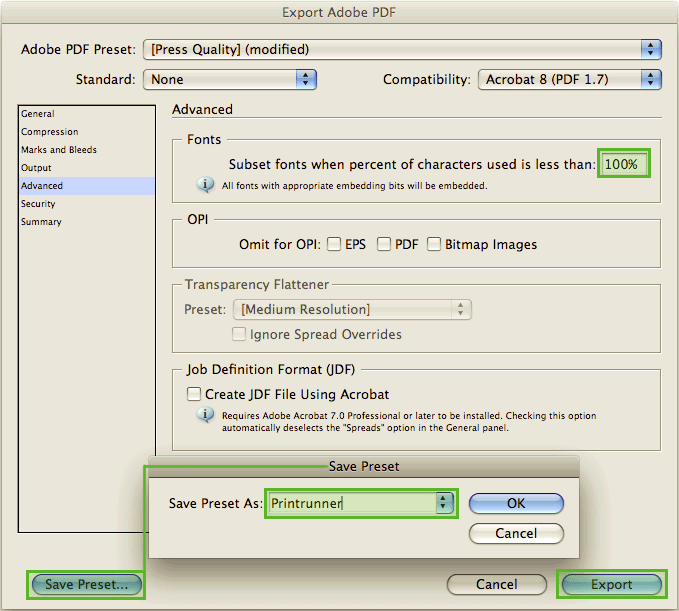The image size is (679, 611).
Task: Open the Adobe PDF Preset dropdown
Action: [x=651, y=49]
